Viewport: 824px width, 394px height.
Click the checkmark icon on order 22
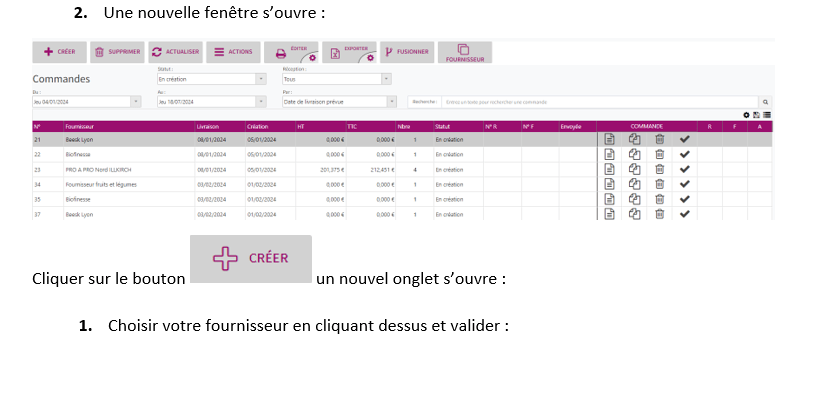(x=684, y=154)
